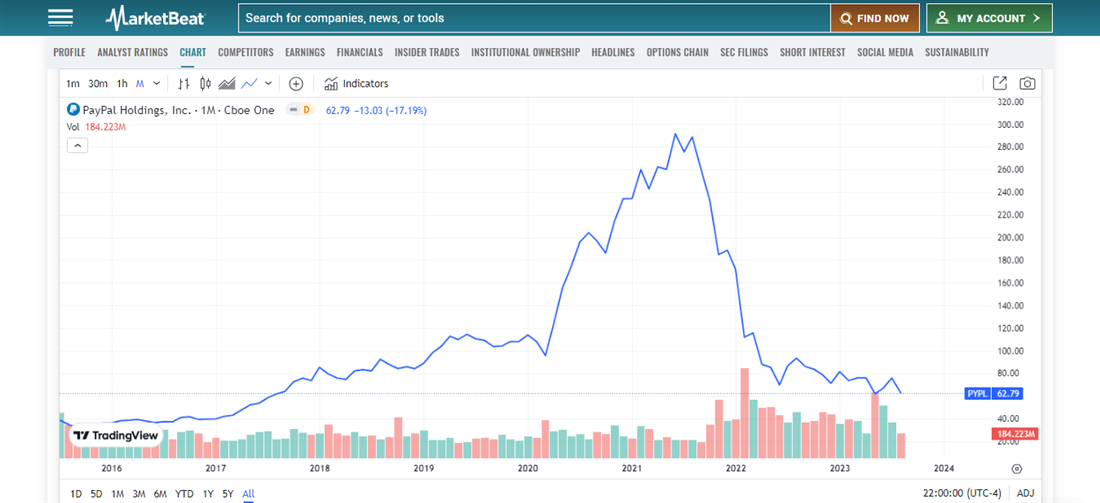Click the company search input field

click(x=533, y=18)
